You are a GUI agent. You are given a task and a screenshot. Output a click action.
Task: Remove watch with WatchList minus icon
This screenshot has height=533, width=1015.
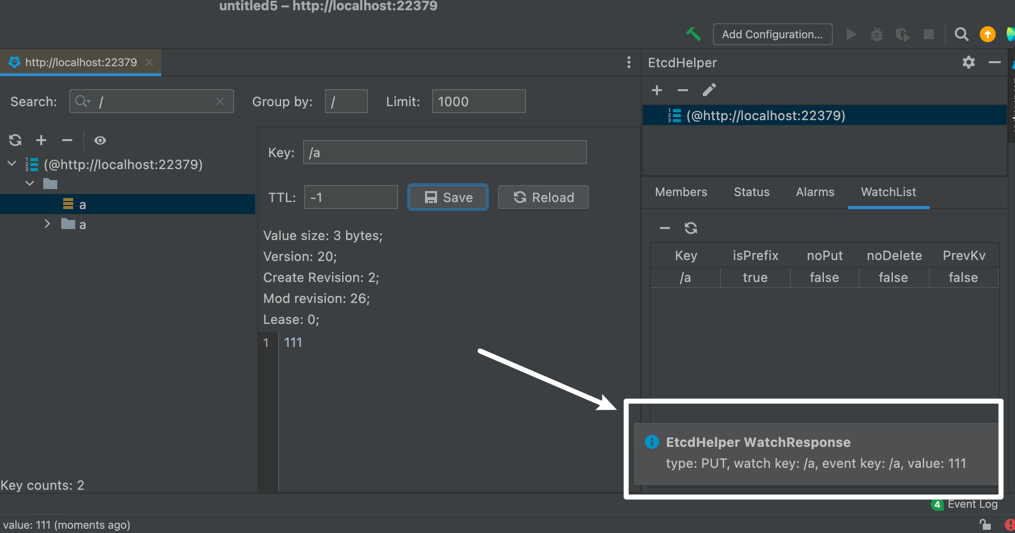(x=665, y=228)
